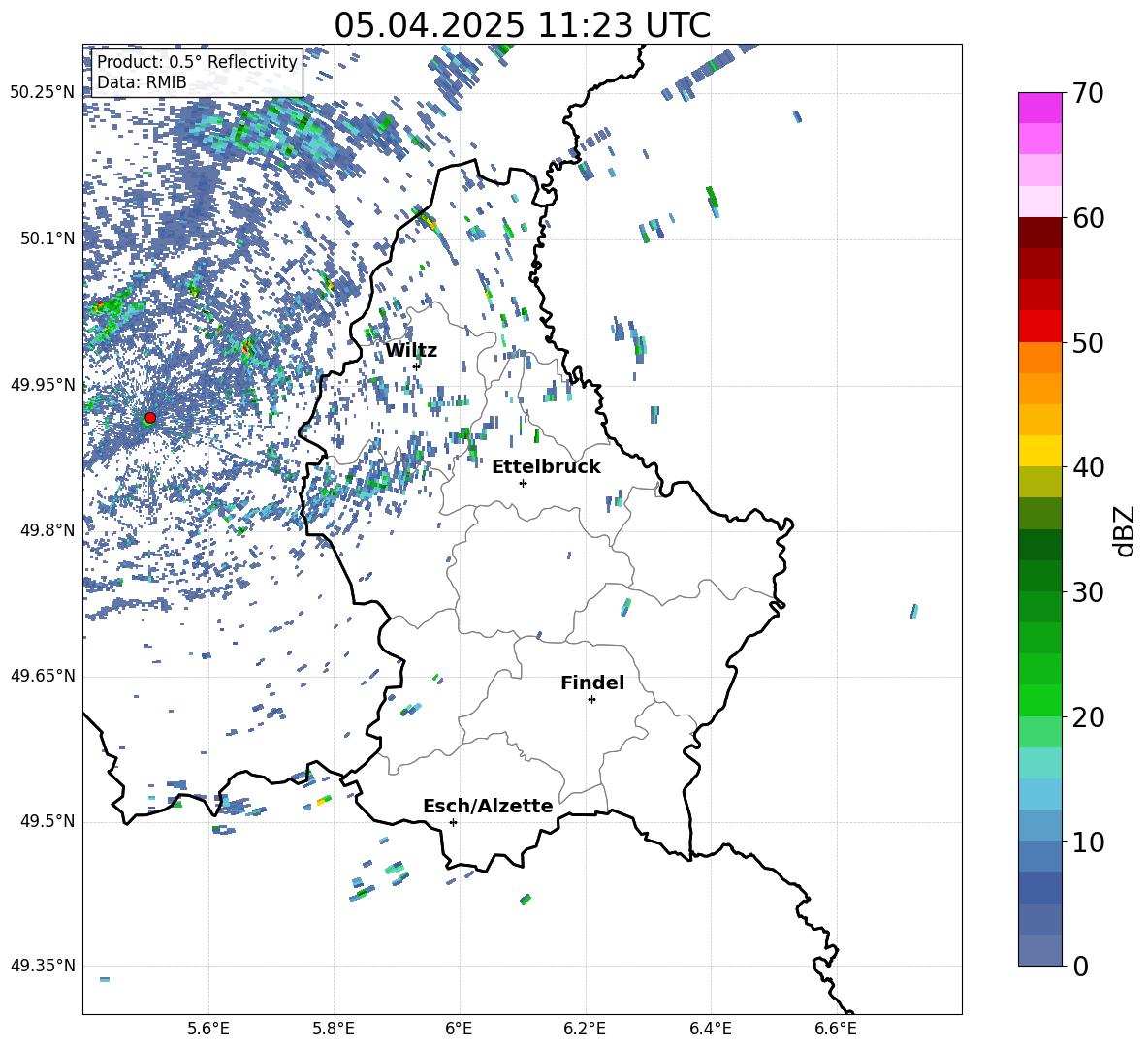Viewport: 1148px width, 1048px height.
Task: Click the colorbar tick label 60
Action: click(x=1088, y=218)
